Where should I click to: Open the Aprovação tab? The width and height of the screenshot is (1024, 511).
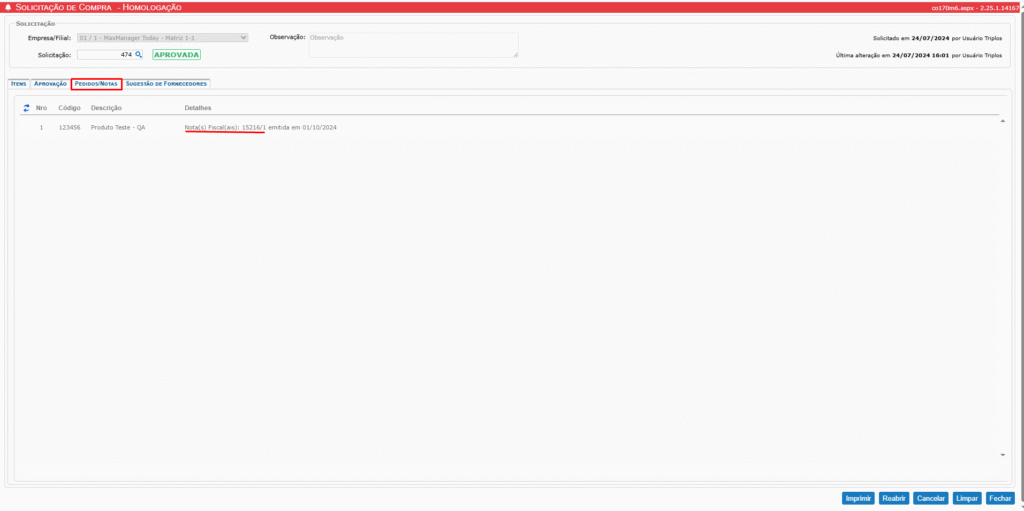50,84
